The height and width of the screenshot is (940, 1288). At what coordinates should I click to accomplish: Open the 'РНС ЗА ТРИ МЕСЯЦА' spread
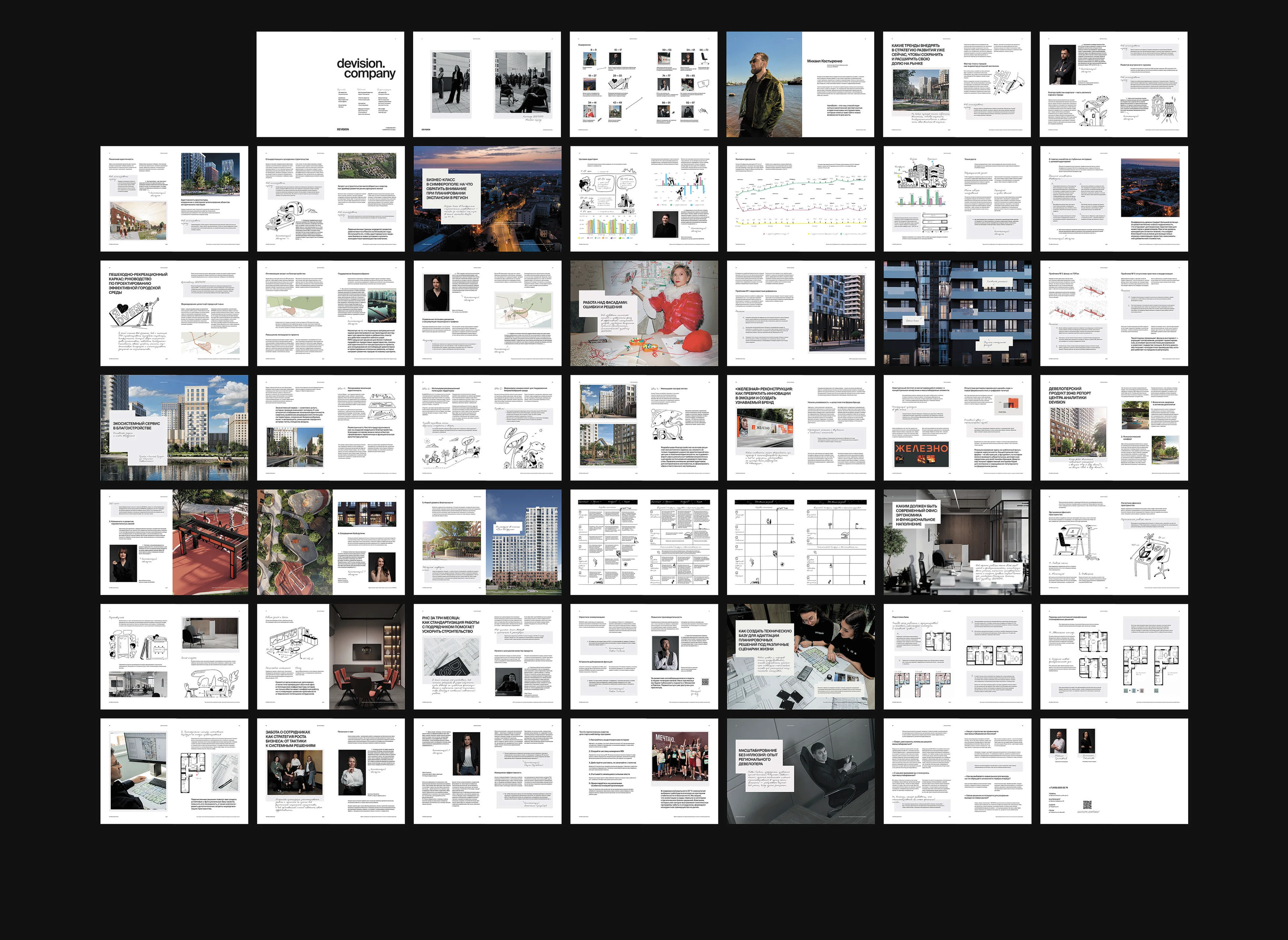coord(487,657)
